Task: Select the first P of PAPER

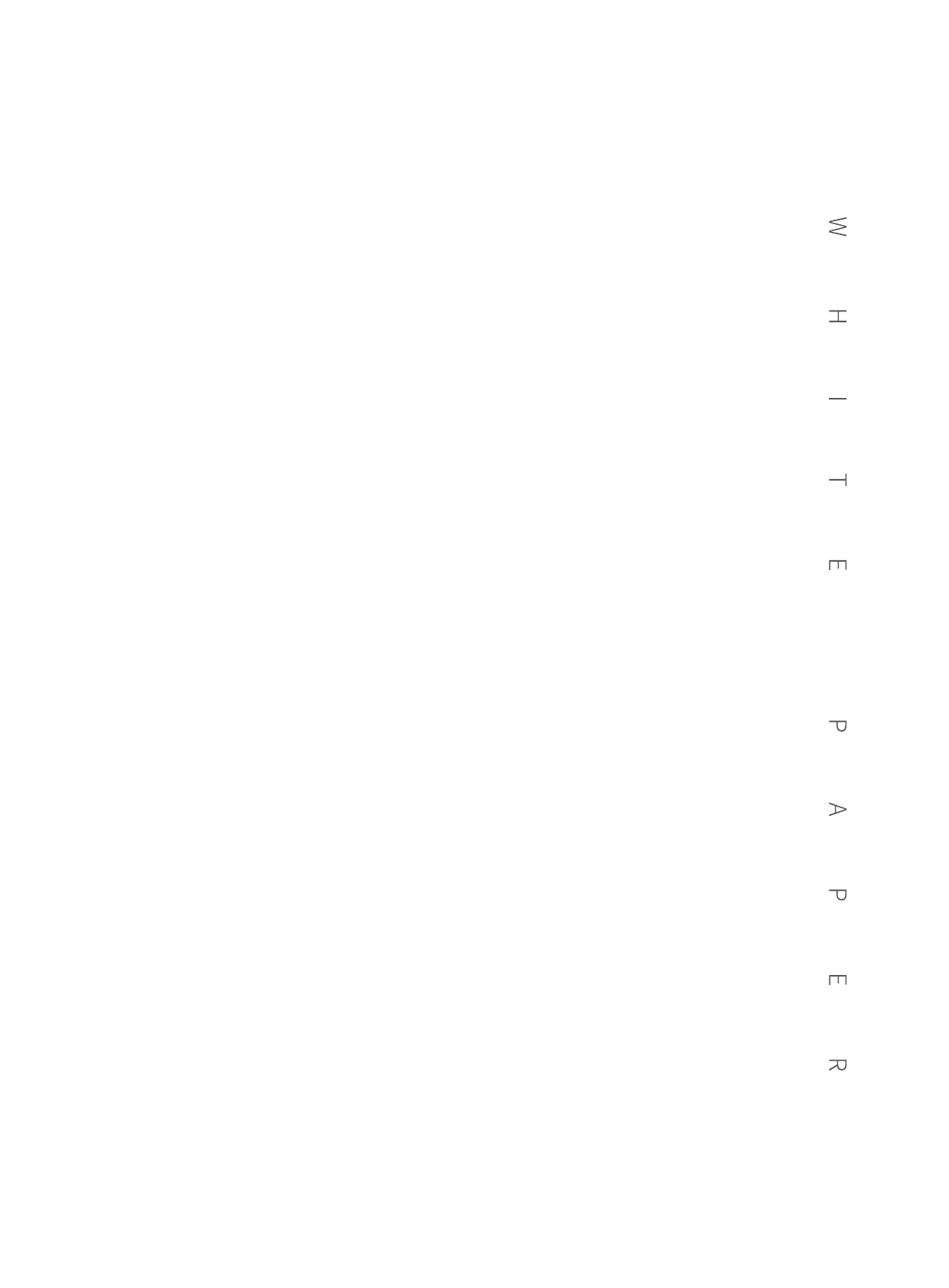Action: [837, 726]
